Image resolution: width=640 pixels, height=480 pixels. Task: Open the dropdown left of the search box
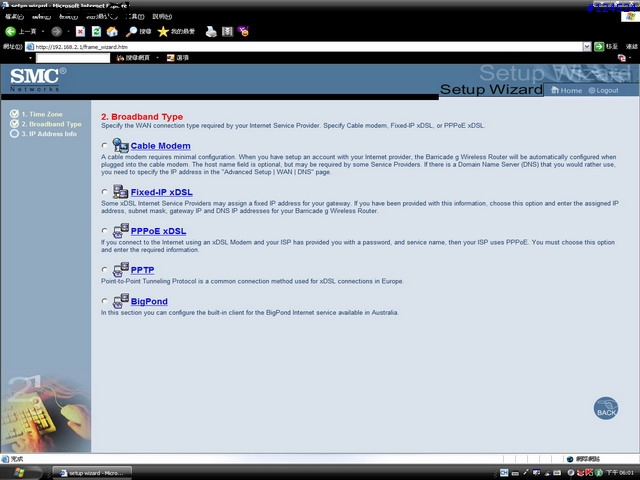pyautogui.click(x=31, y=58)
